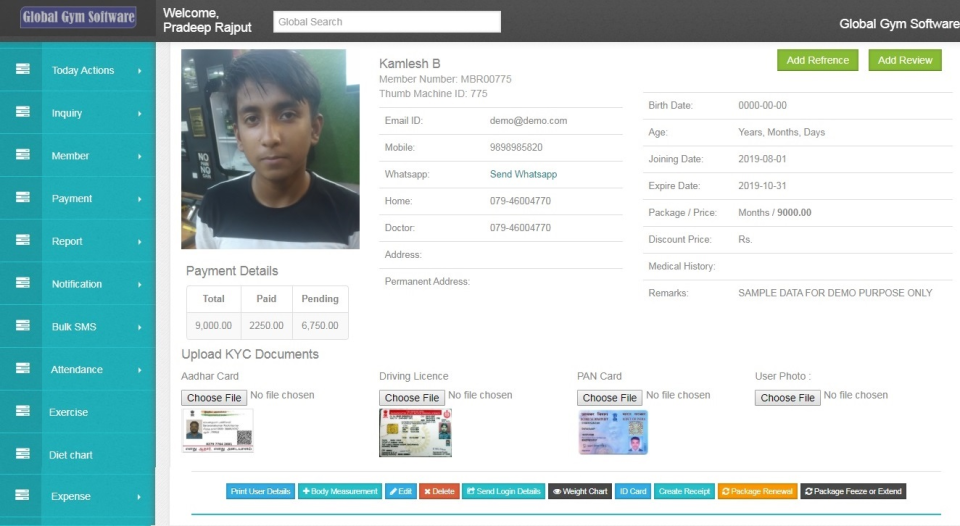Click the Member sidebar icon
The width and height of the screenshot is (960, 526).
(23, 154)
